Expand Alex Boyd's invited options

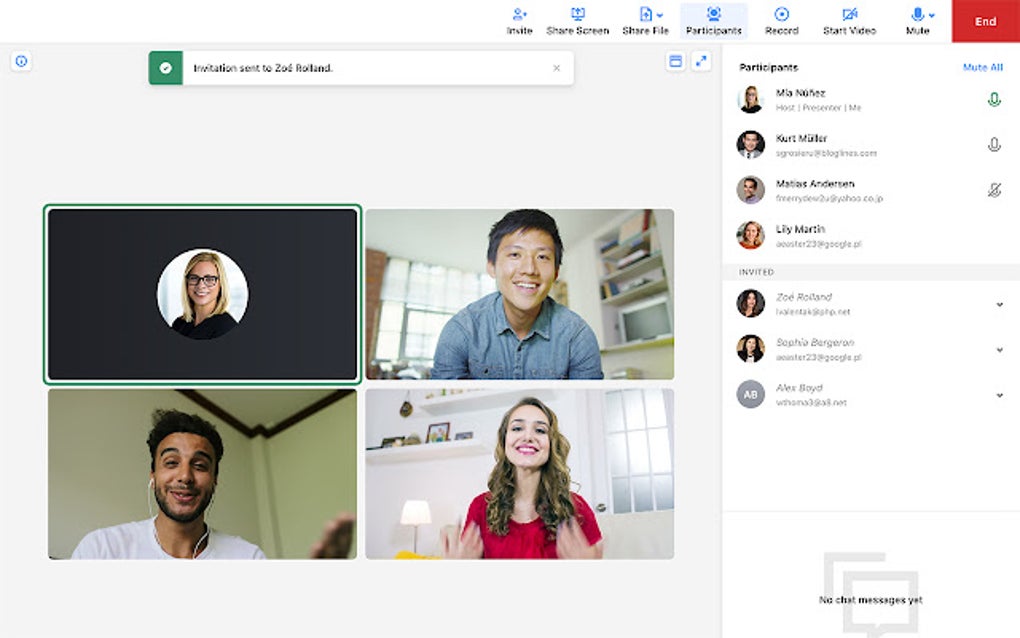[998, 396]
